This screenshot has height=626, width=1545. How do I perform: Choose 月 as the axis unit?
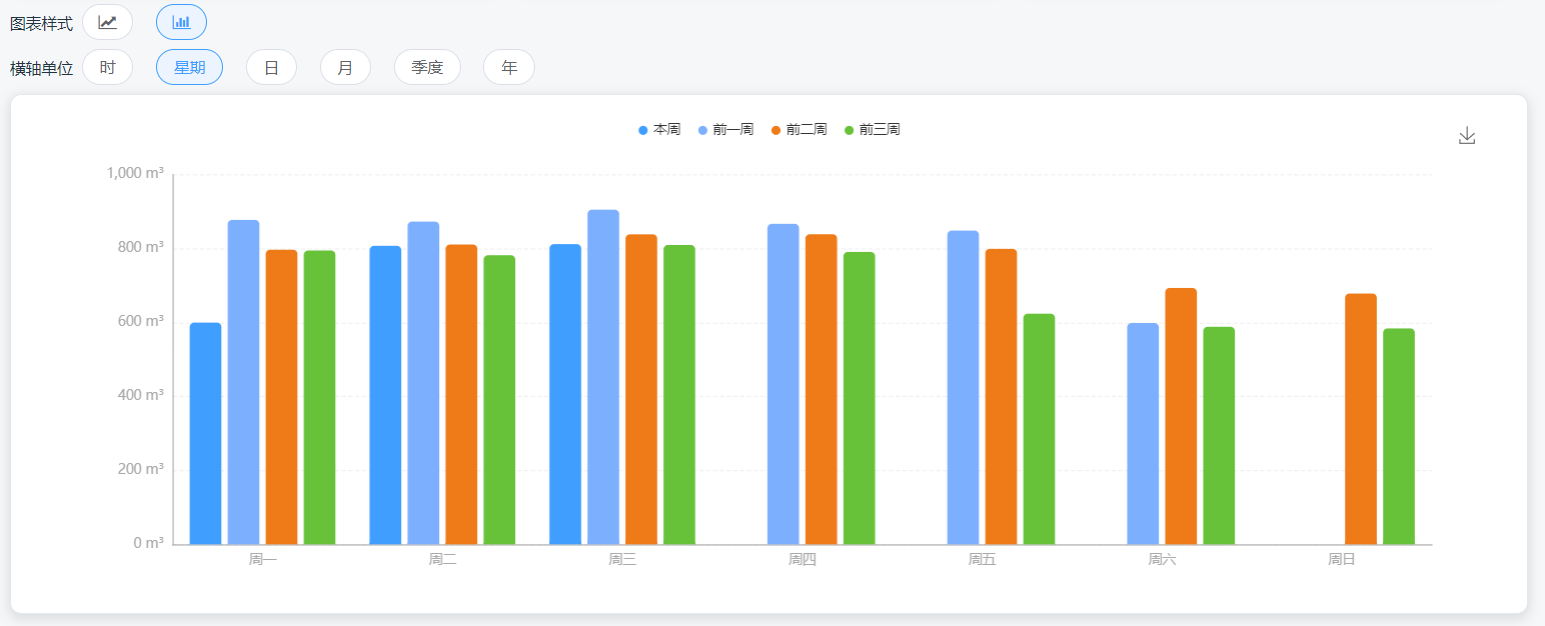pyautogui.click(x=345, y=67)
